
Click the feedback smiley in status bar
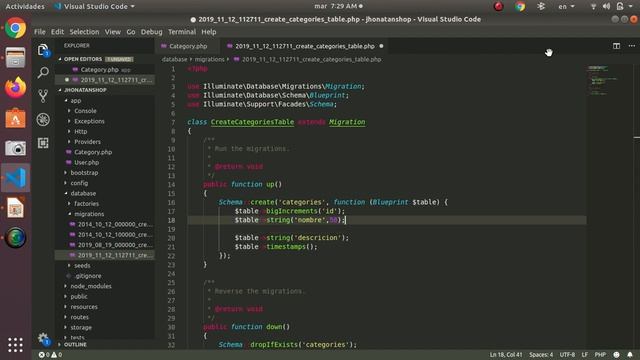tap(617, 355)
